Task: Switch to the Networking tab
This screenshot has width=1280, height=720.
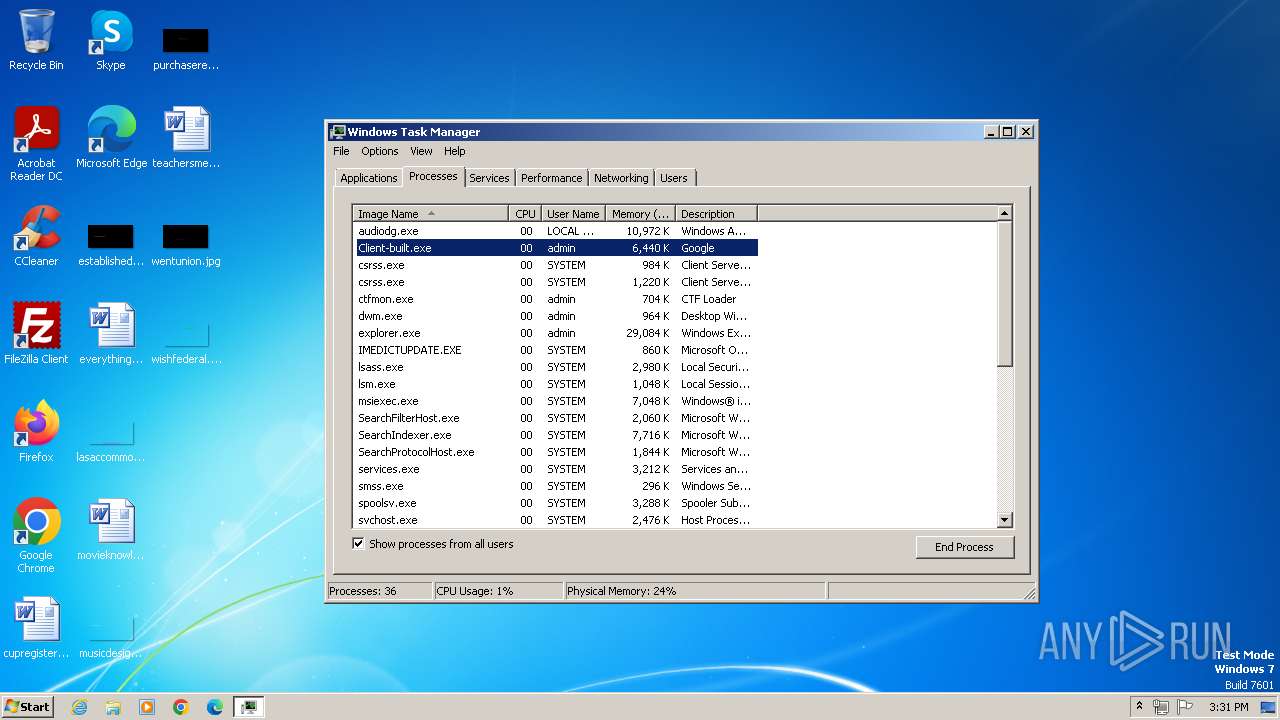Action: coord(621,178)
